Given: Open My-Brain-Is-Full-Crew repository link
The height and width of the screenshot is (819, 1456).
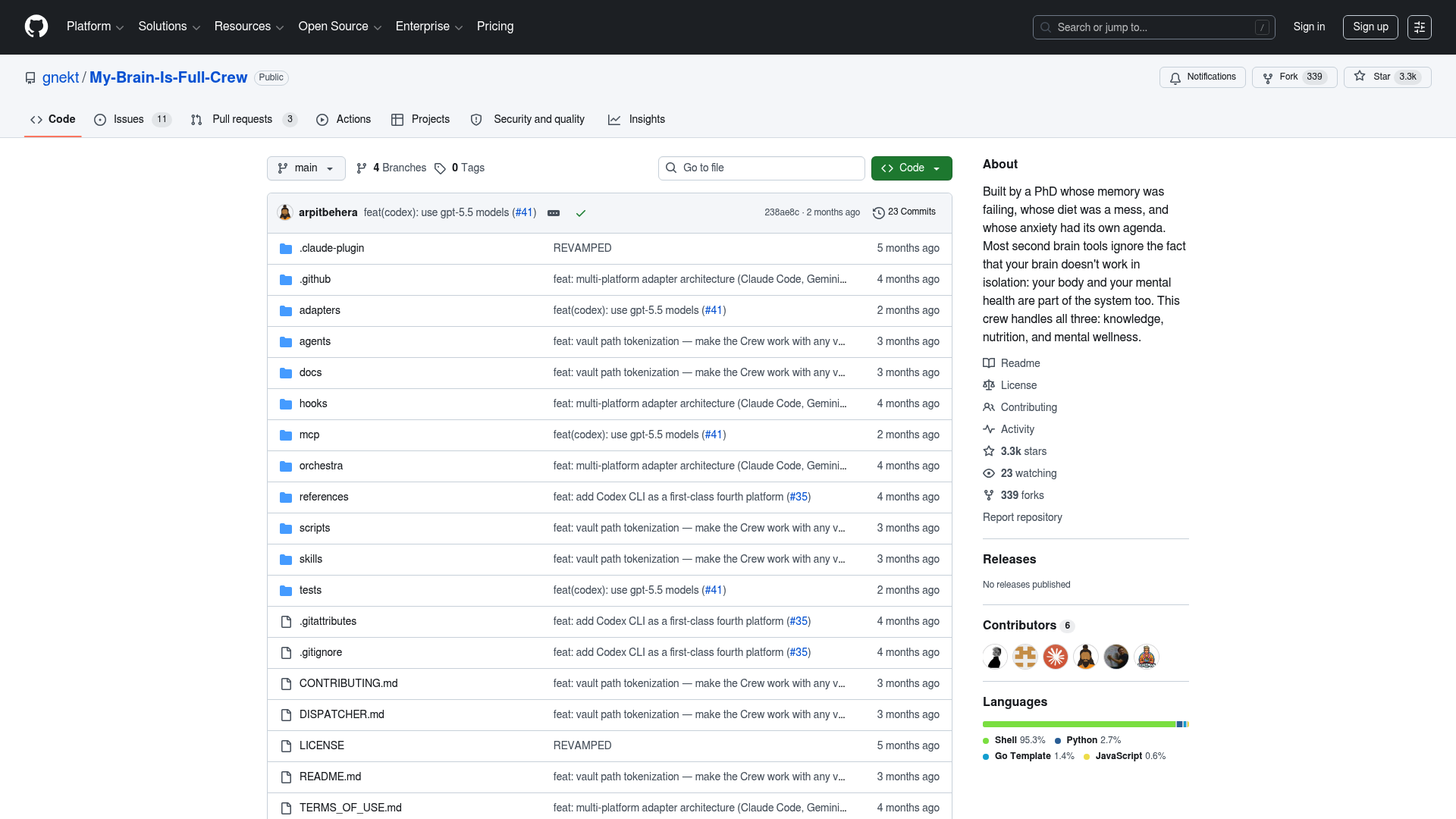Looking at the screenshot, I should (168, 77).
